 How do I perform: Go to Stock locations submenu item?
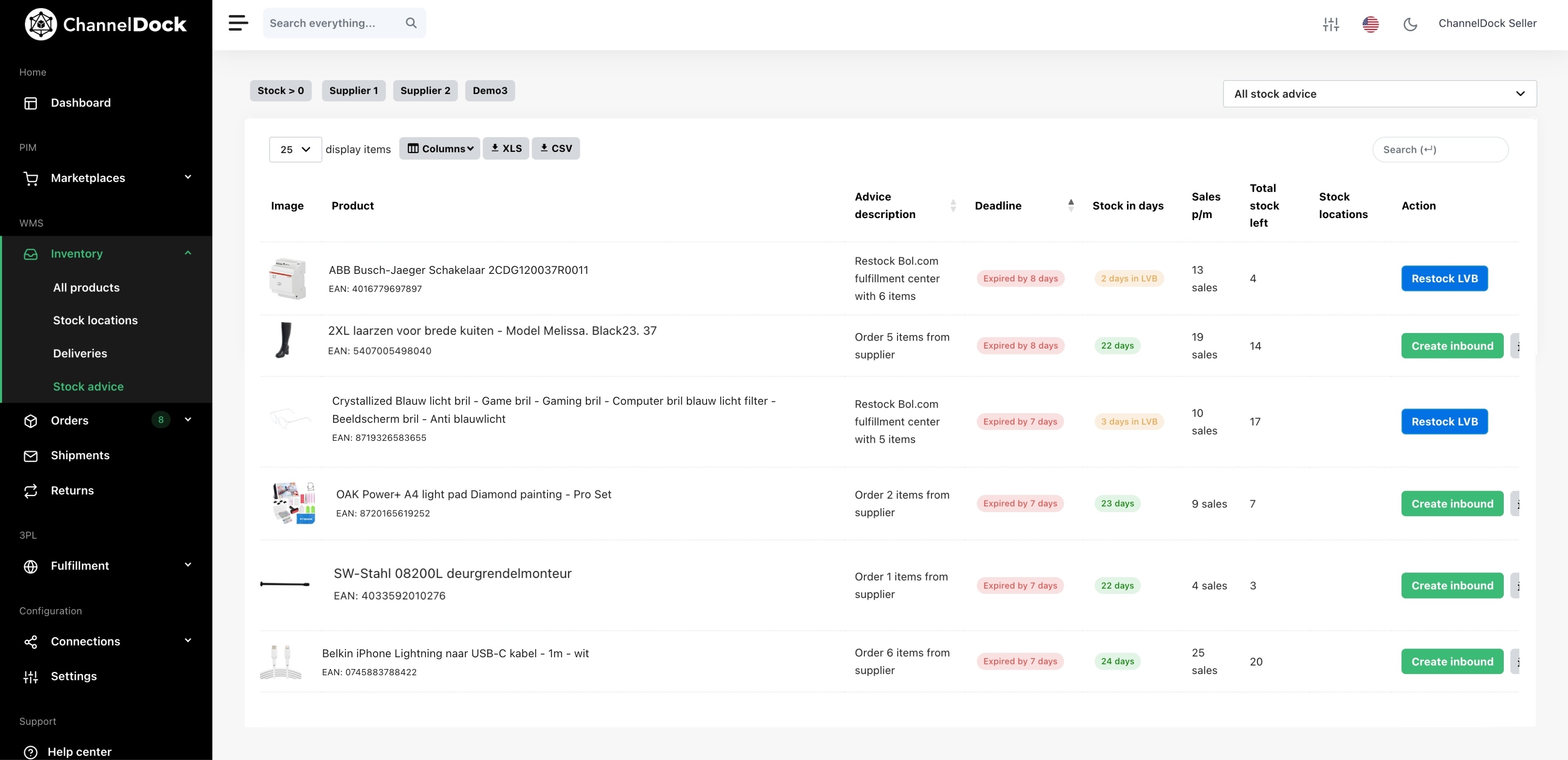[95, 320]
